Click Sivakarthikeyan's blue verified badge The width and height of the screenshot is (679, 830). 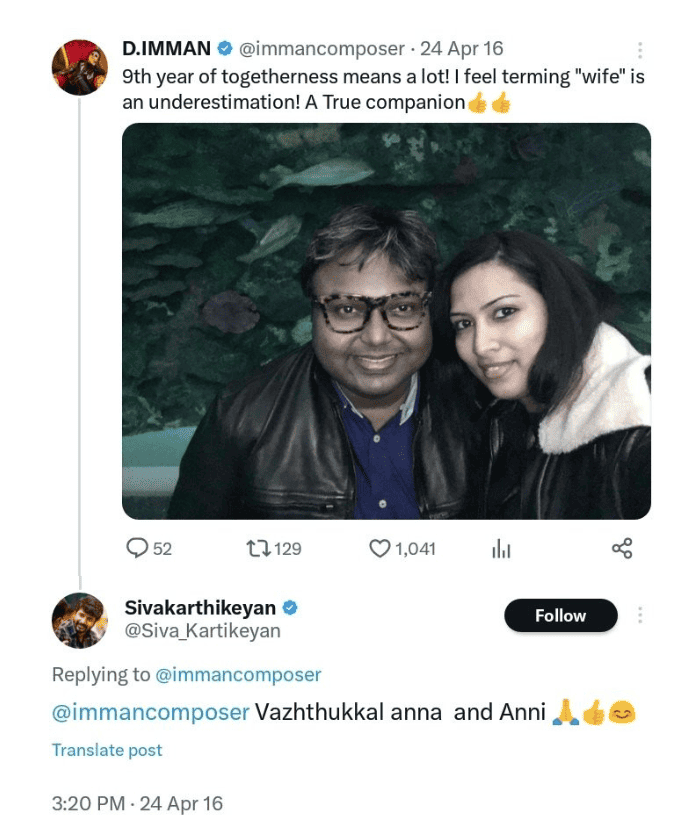pos(290,608)
